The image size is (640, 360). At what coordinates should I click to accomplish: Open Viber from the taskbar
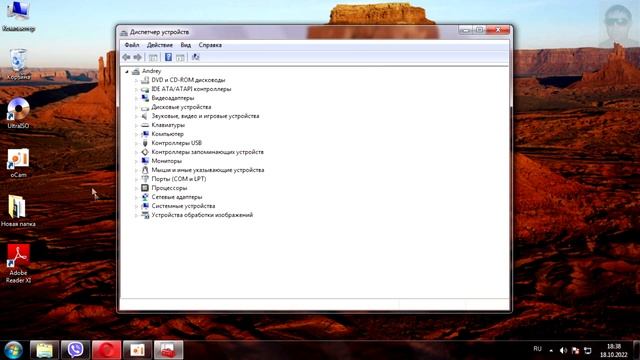pos(75,350)
